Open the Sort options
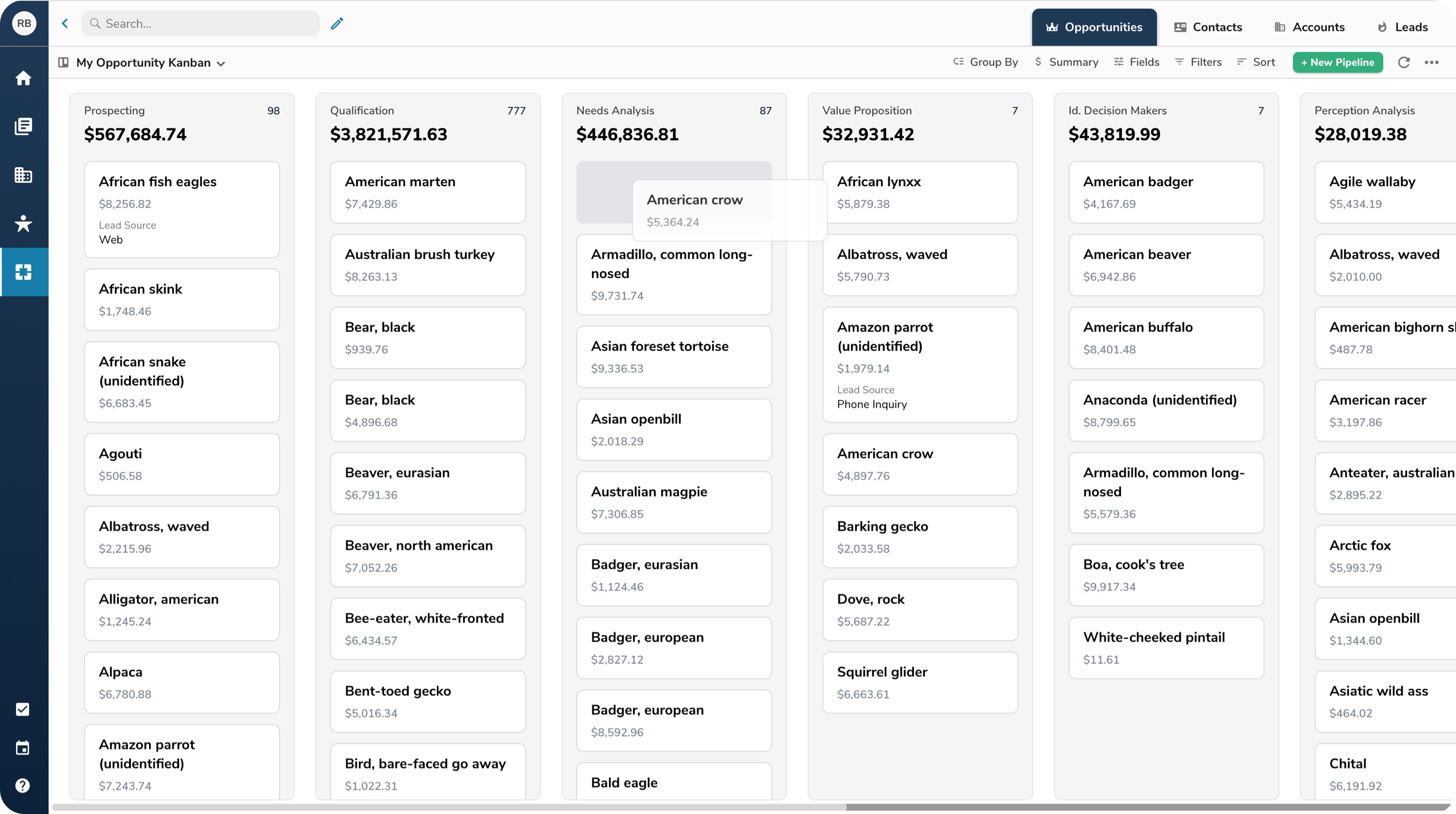The height and width of the screenshot is (814, 1456). (1256, 62)
